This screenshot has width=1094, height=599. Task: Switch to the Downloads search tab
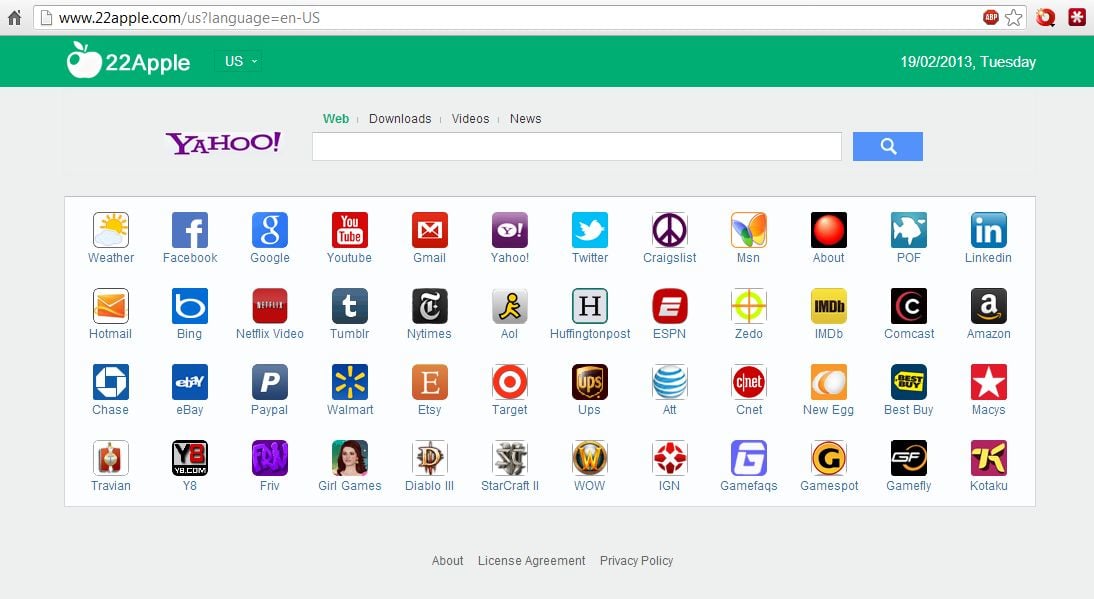[400, 119]
